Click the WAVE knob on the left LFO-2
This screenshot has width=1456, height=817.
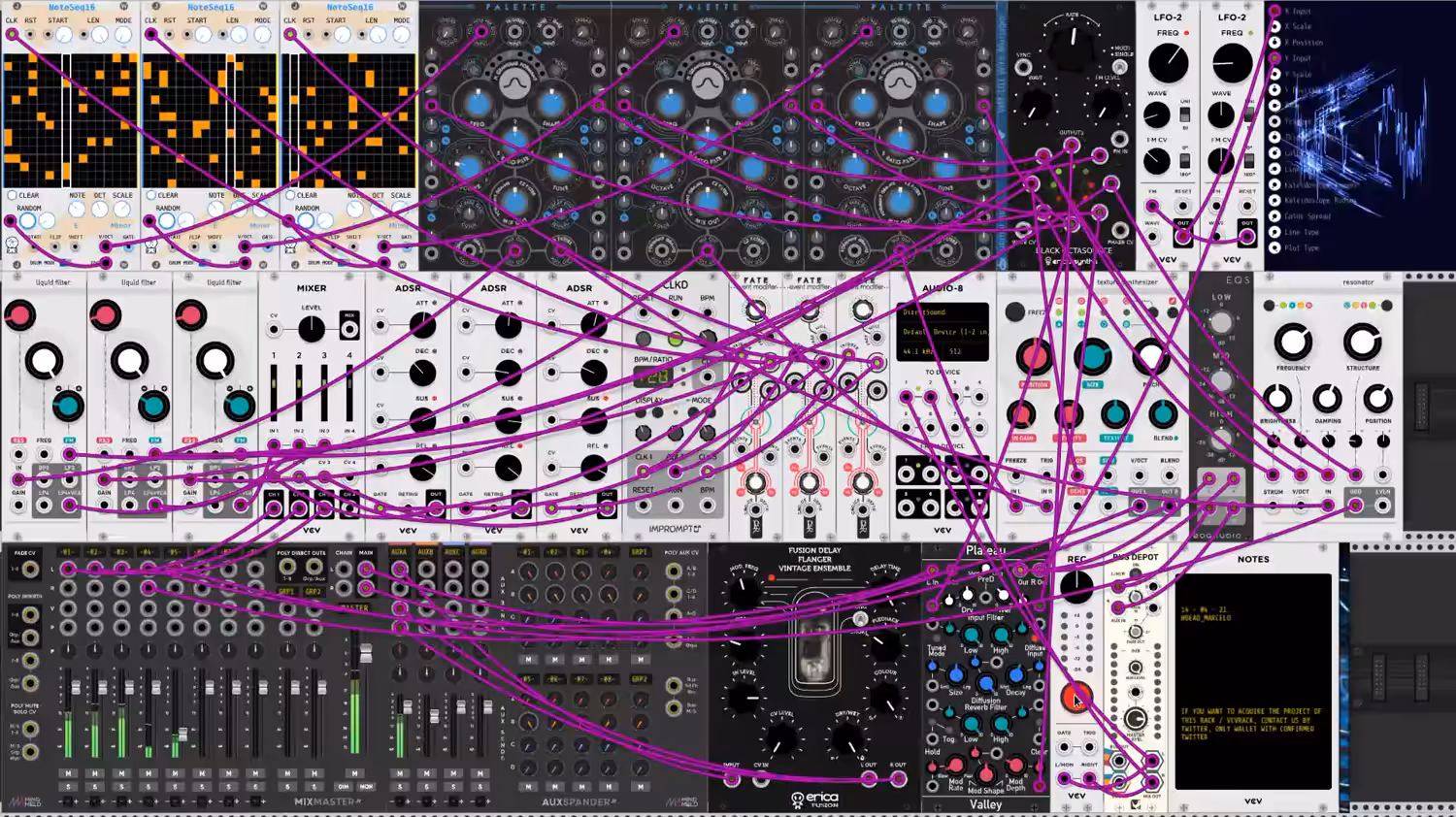1156,115
